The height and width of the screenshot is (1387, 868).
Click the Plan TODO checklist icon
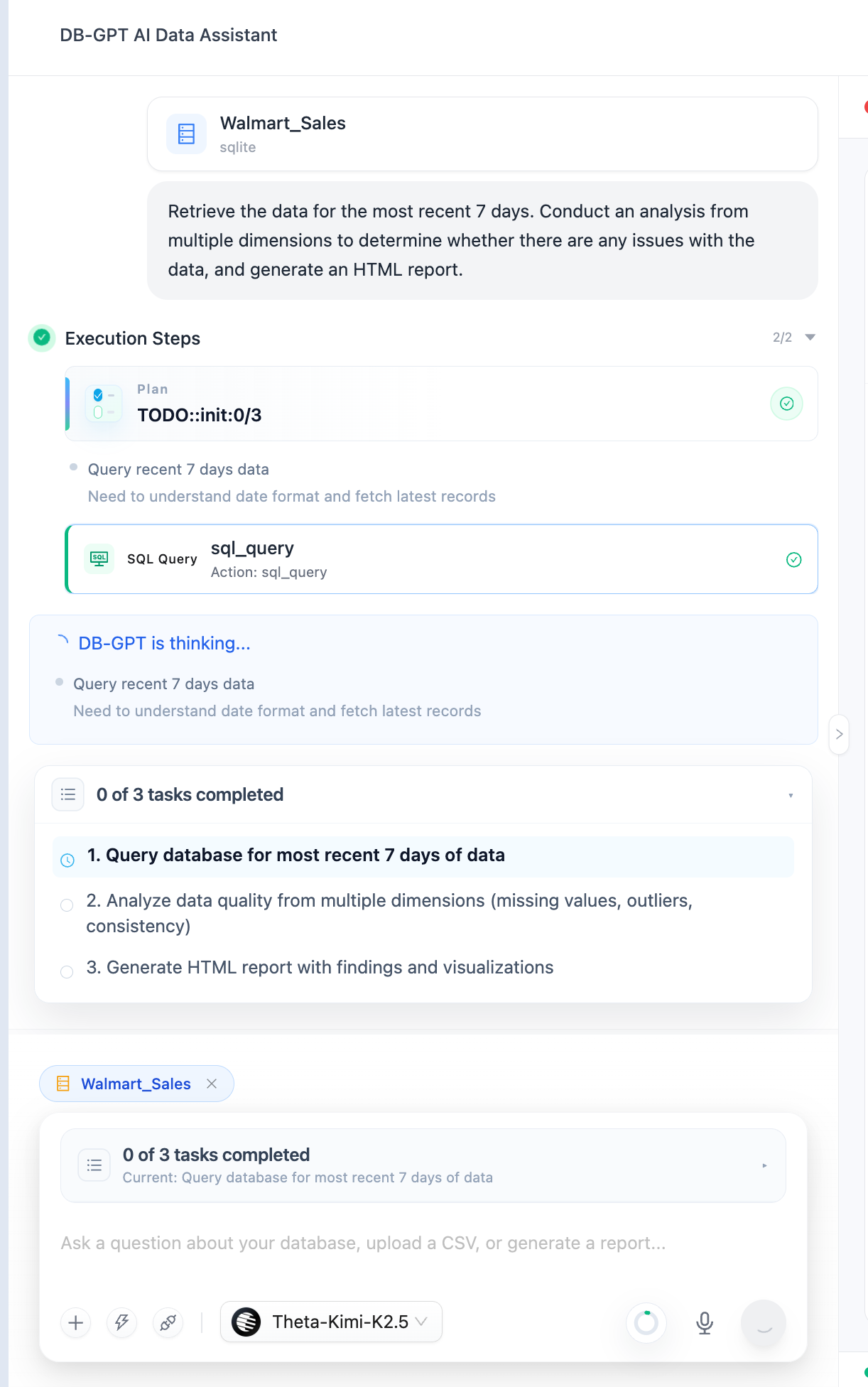click(104, 404)
